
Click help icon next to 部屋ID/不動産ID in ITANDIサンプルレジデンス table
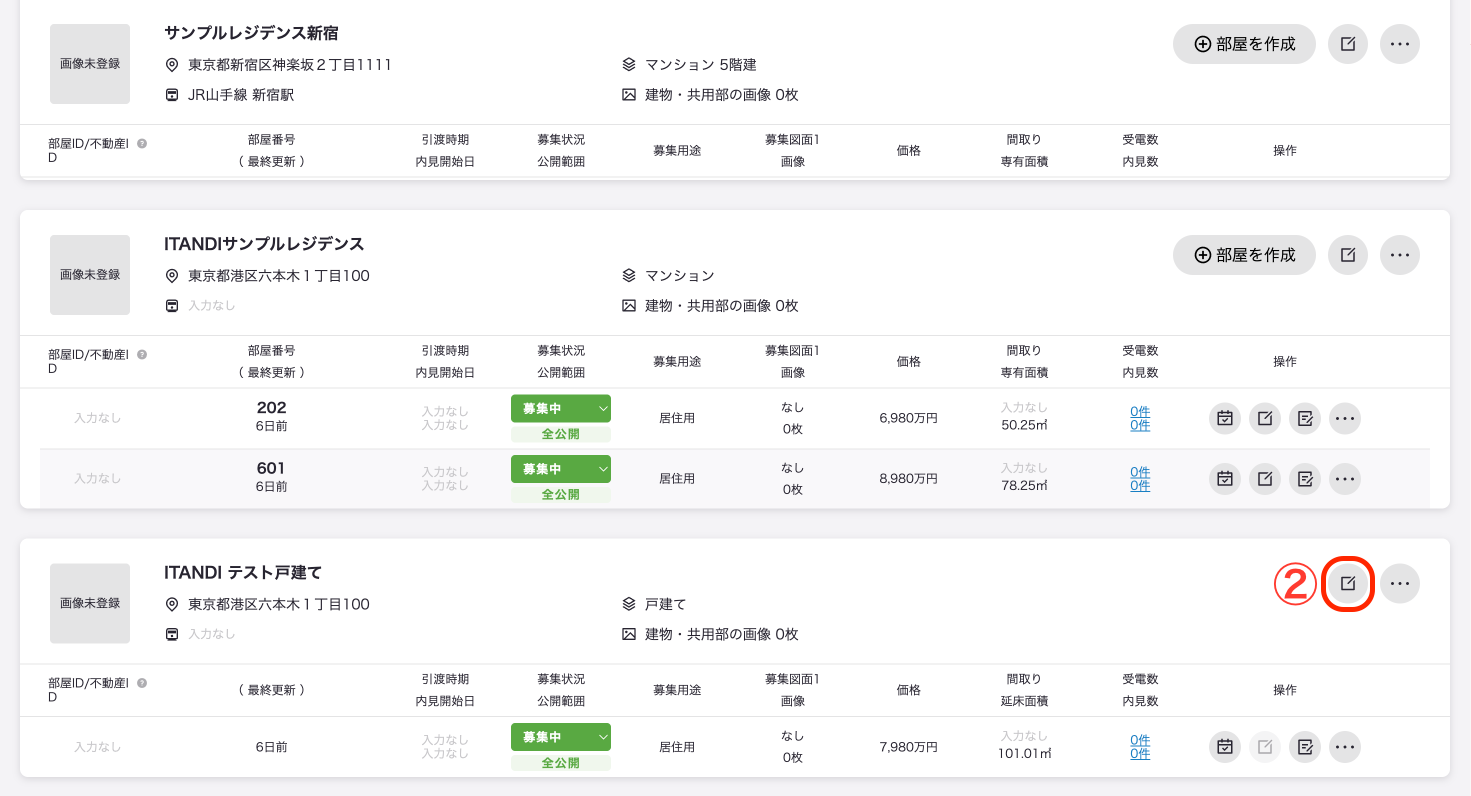coord(142,354)
